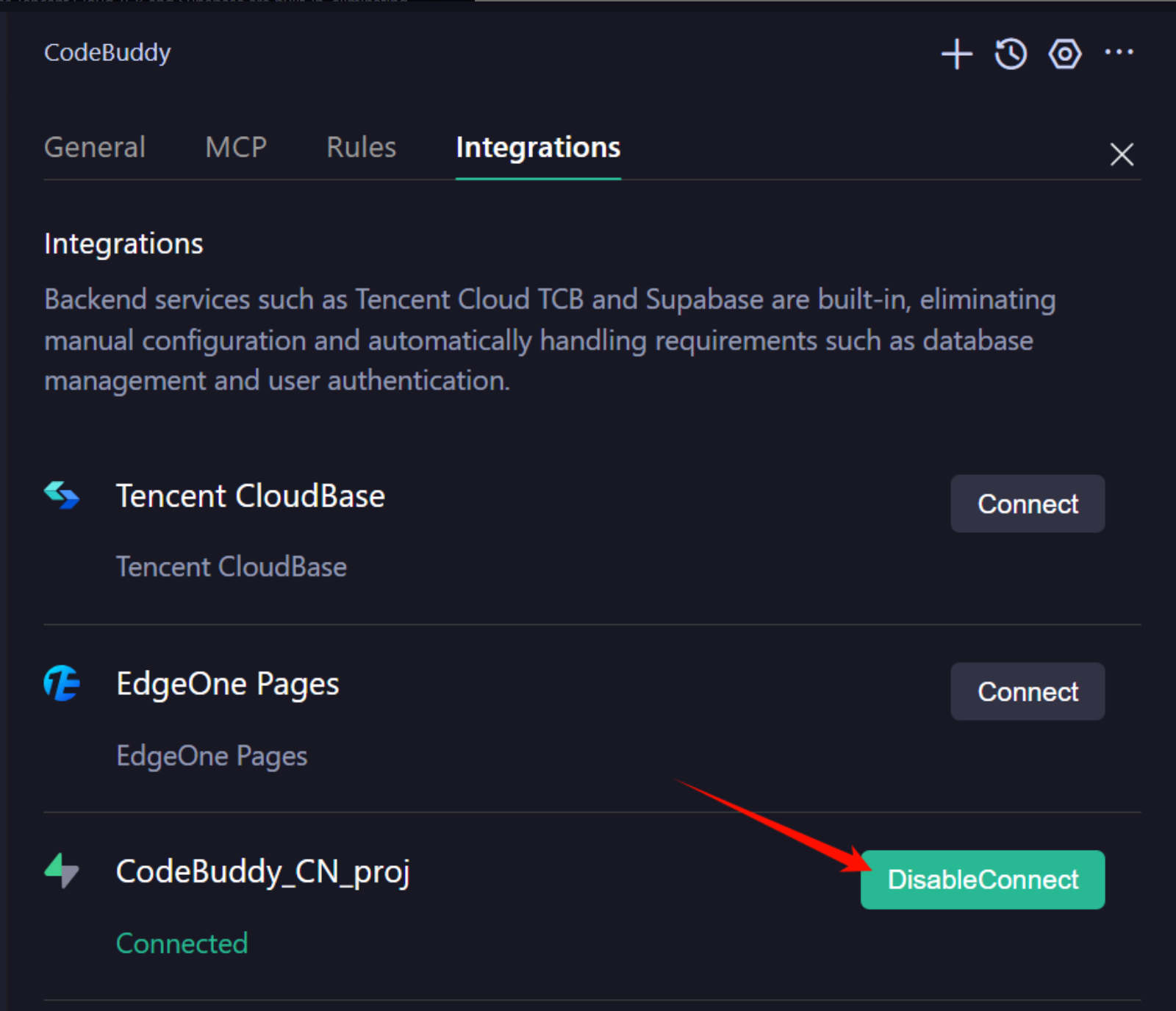The image size is (1176, 1011).
Task: Select the Integrations tab
Action: tap(538, 148)
